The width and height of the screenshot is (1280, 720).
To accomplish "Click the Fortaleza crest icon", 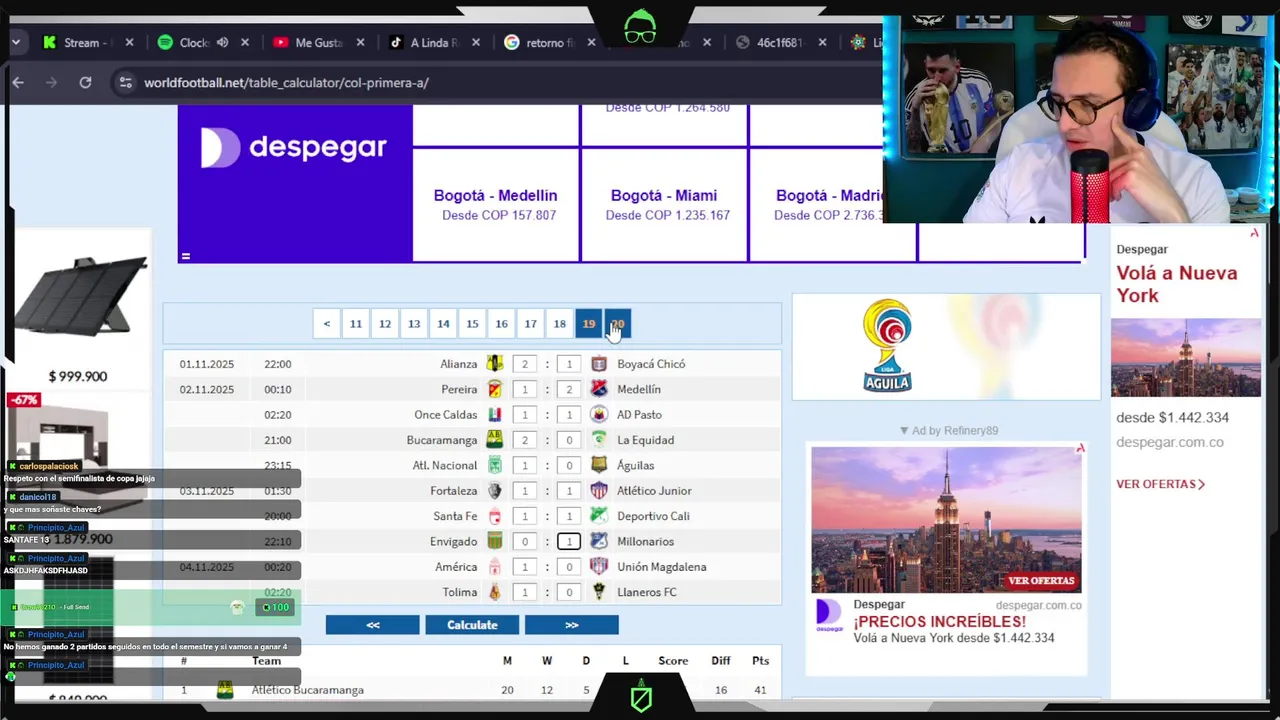I will coord(495,491).
